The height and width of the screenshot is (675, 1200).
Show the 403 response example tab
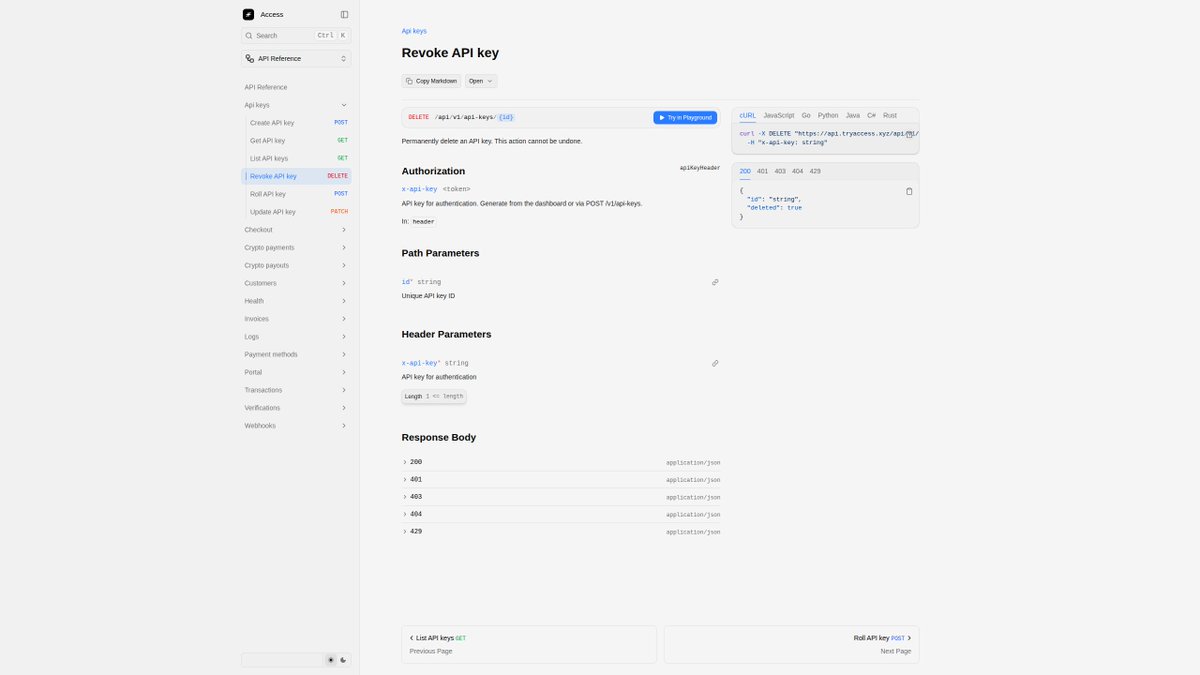click(x=780, y=171)
